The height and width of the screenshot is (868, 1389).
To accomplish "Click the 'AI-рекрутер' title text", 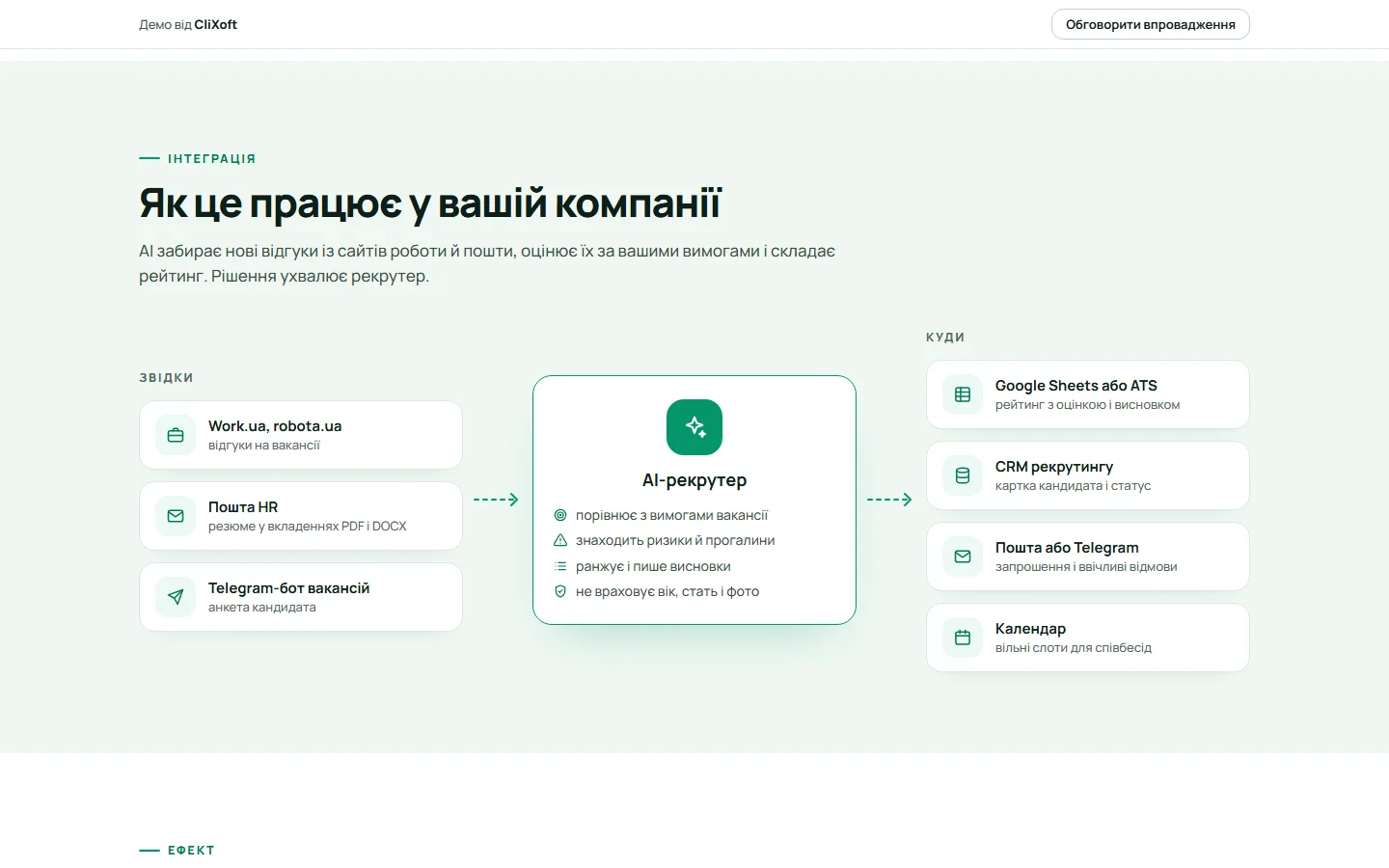I will click(x=694, y=480).
